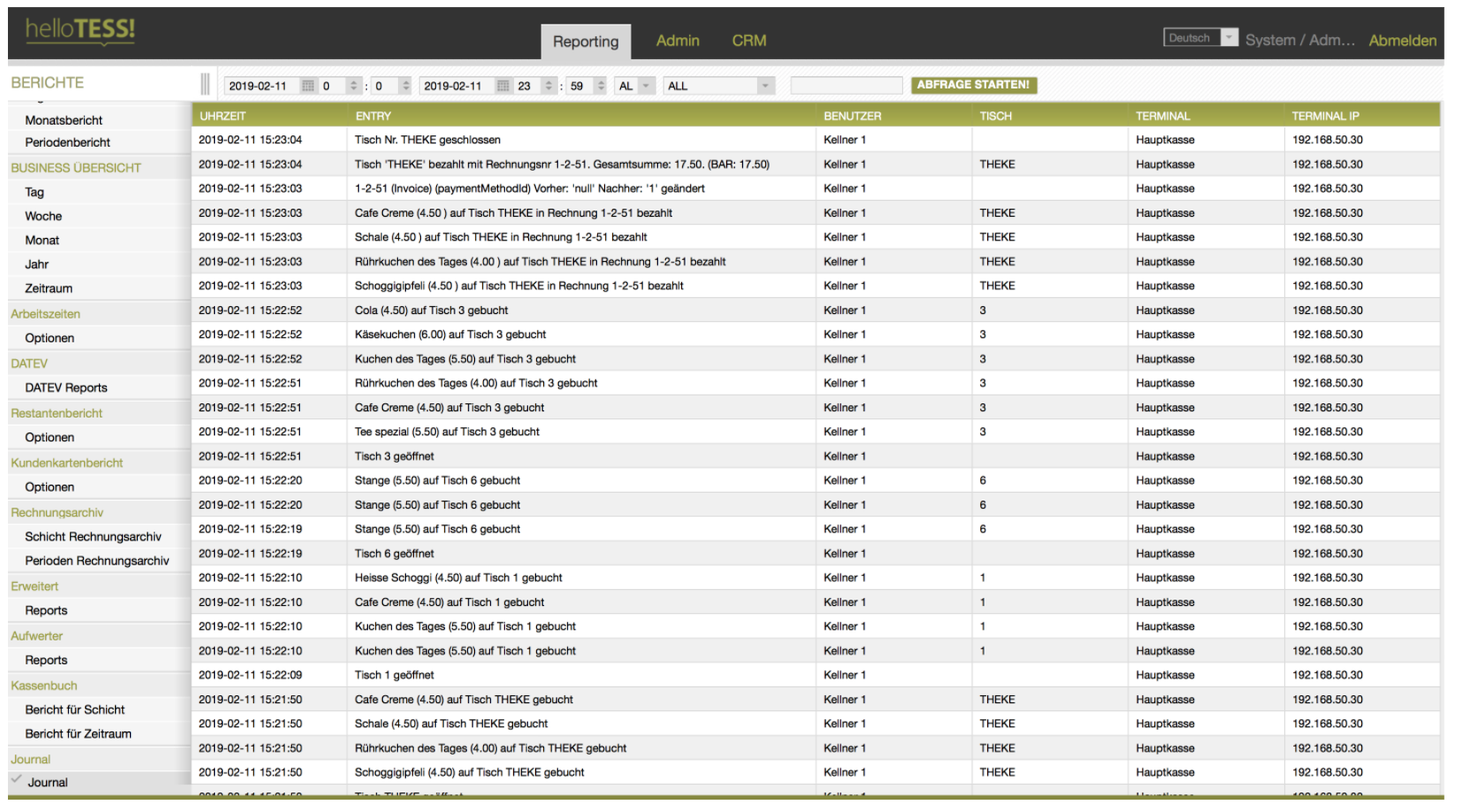Select row 'Heisse Schoggi (4.50) auf Tisch 1 gebucht'

pyautogui.click(x=816, y=578)
